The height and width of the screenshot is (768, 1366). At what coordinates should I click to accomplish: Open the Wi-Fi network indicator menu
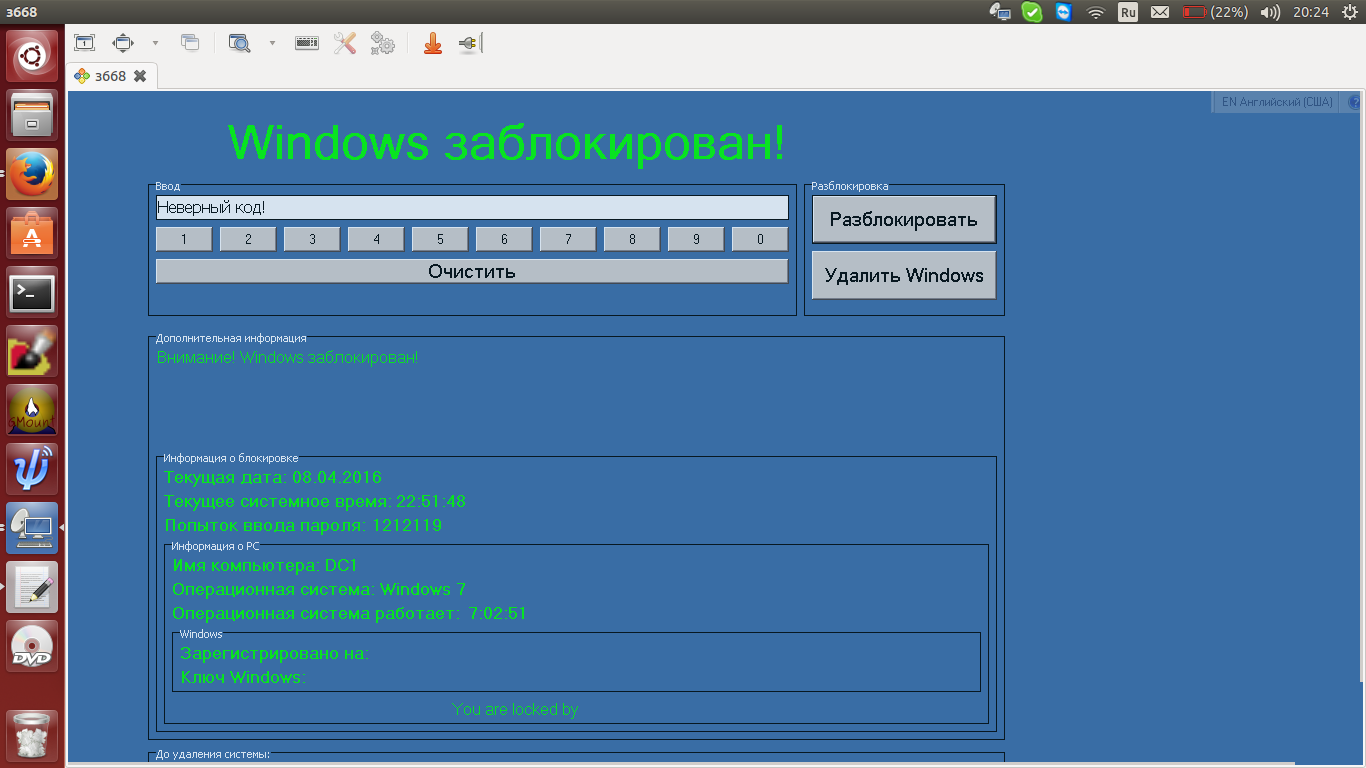(x=1096, y=12)
